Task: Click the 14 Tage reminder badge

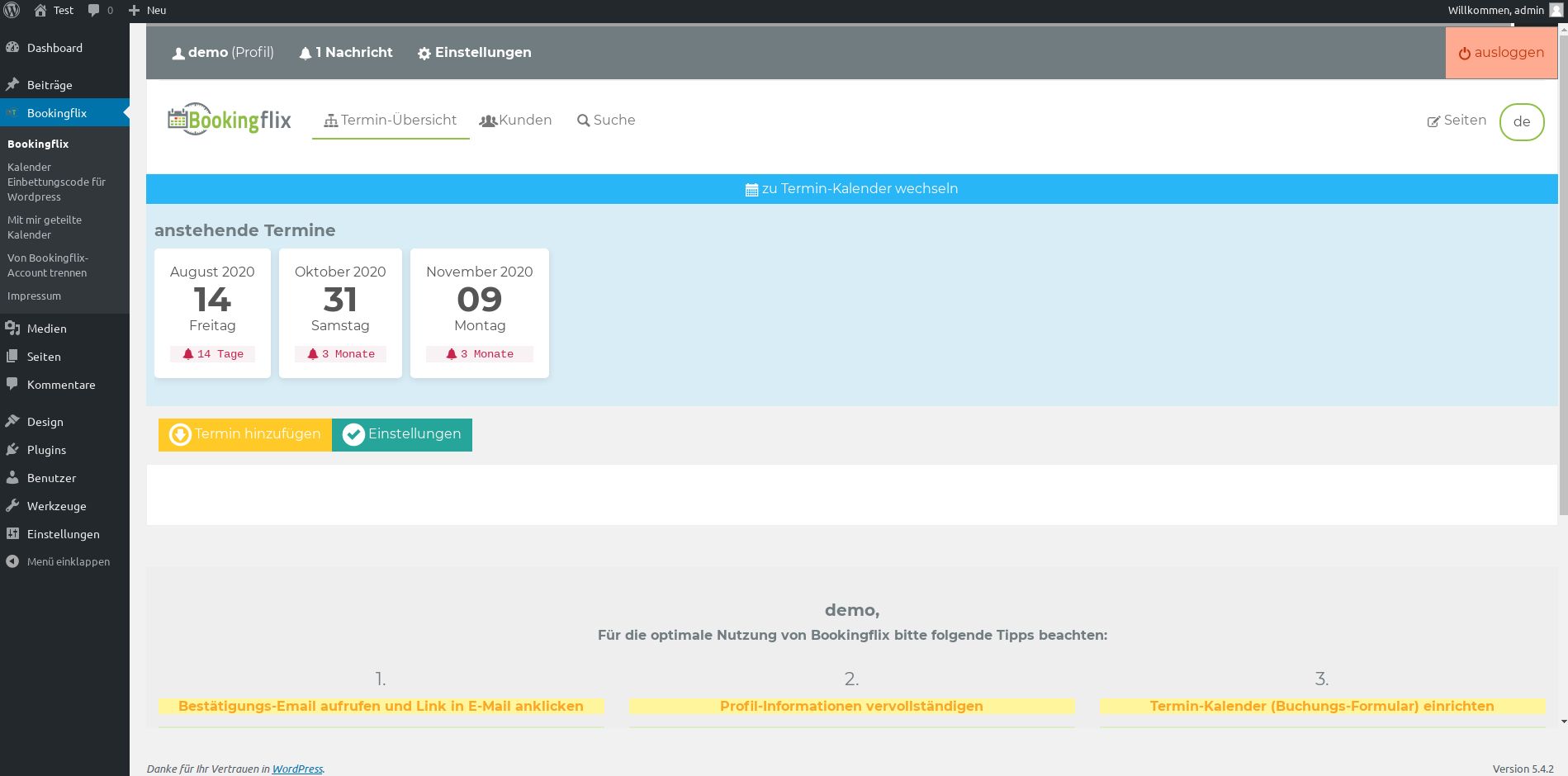Action: (213, 353)
